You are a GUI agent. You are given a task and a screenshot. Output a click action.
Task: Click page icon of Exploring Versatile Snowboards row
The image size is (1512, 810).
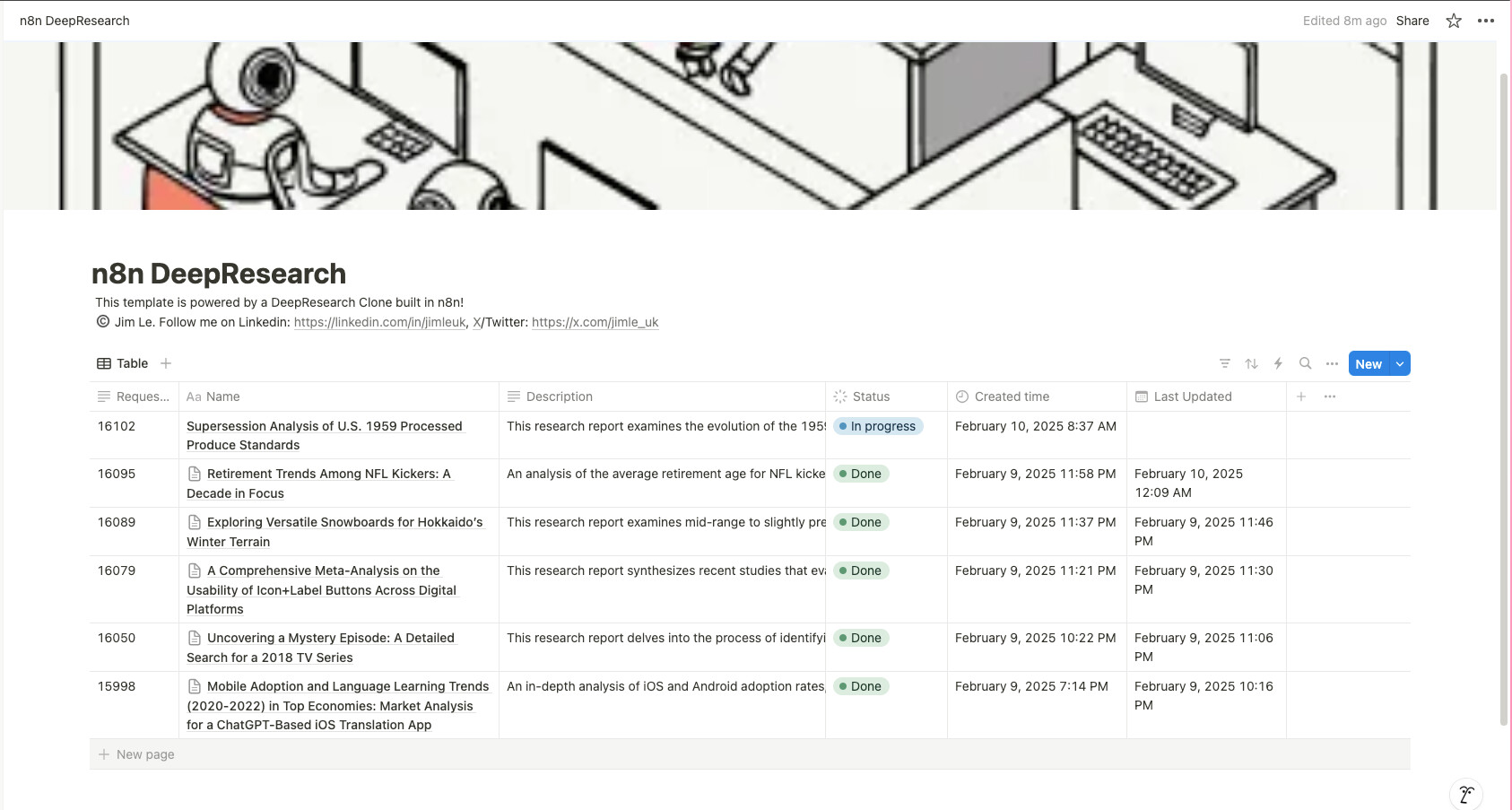pos(195,522)
